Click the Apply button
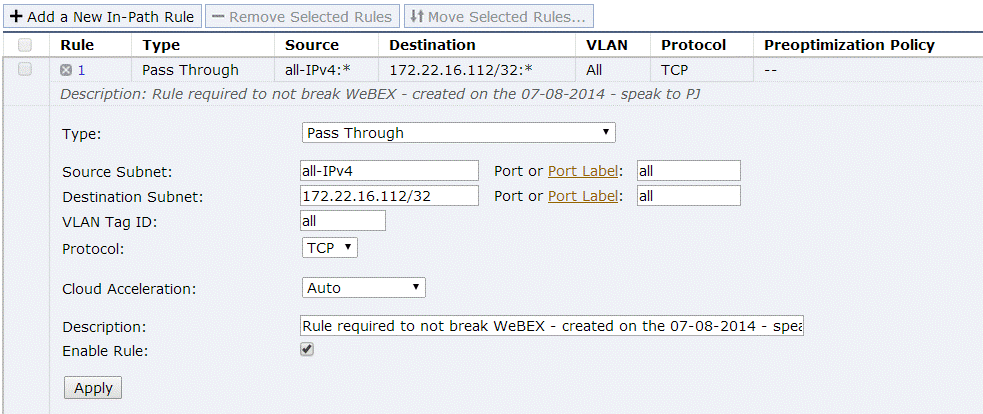983x414 pixels. [x=93, y=388]
